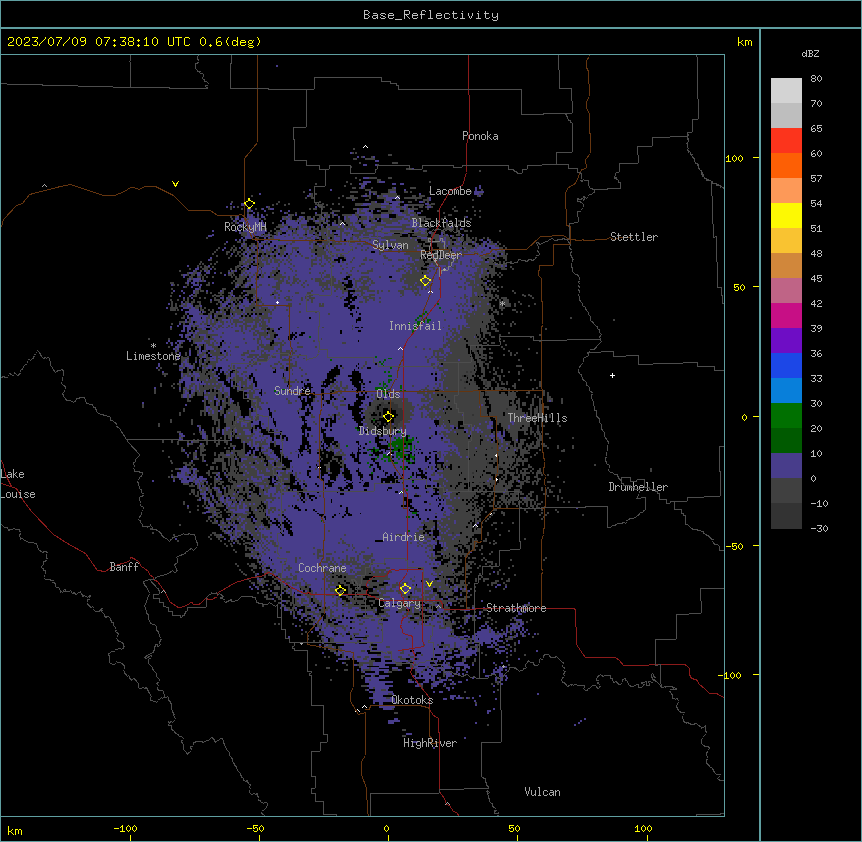Select the magenta 42 dBZ legend swatch
Image resolution: width=862 pixels, height=842 pixels.
pos(786,315)
